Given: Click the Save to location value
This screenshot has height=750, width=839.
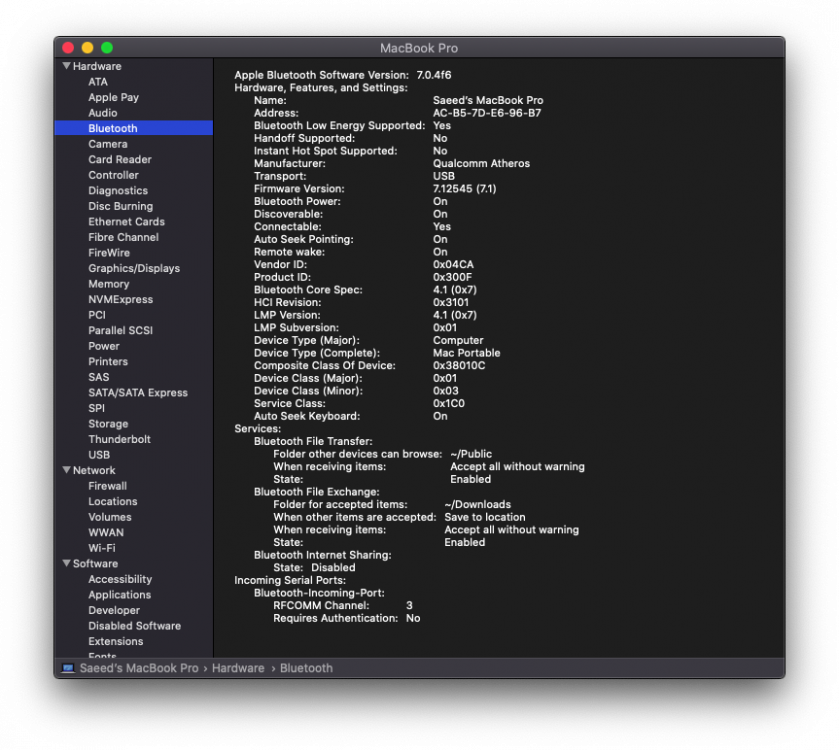Looking at the screenshot, I should coord(485,517).
